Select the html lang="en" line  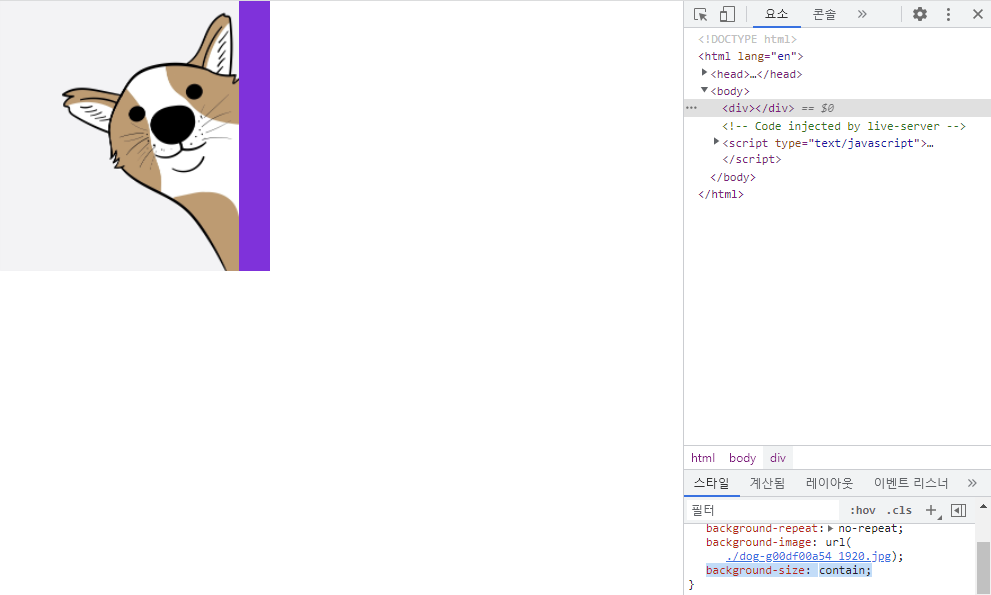tap(750, 56)
